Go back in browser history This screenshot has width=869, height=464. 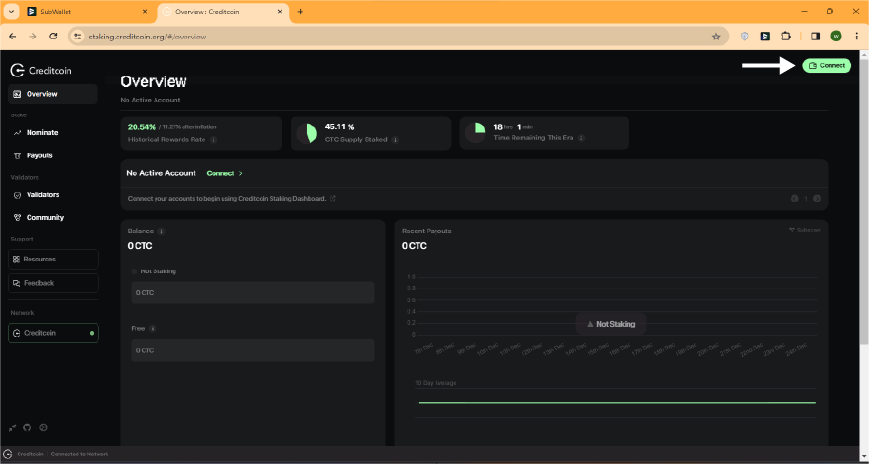tap(13, 36)
